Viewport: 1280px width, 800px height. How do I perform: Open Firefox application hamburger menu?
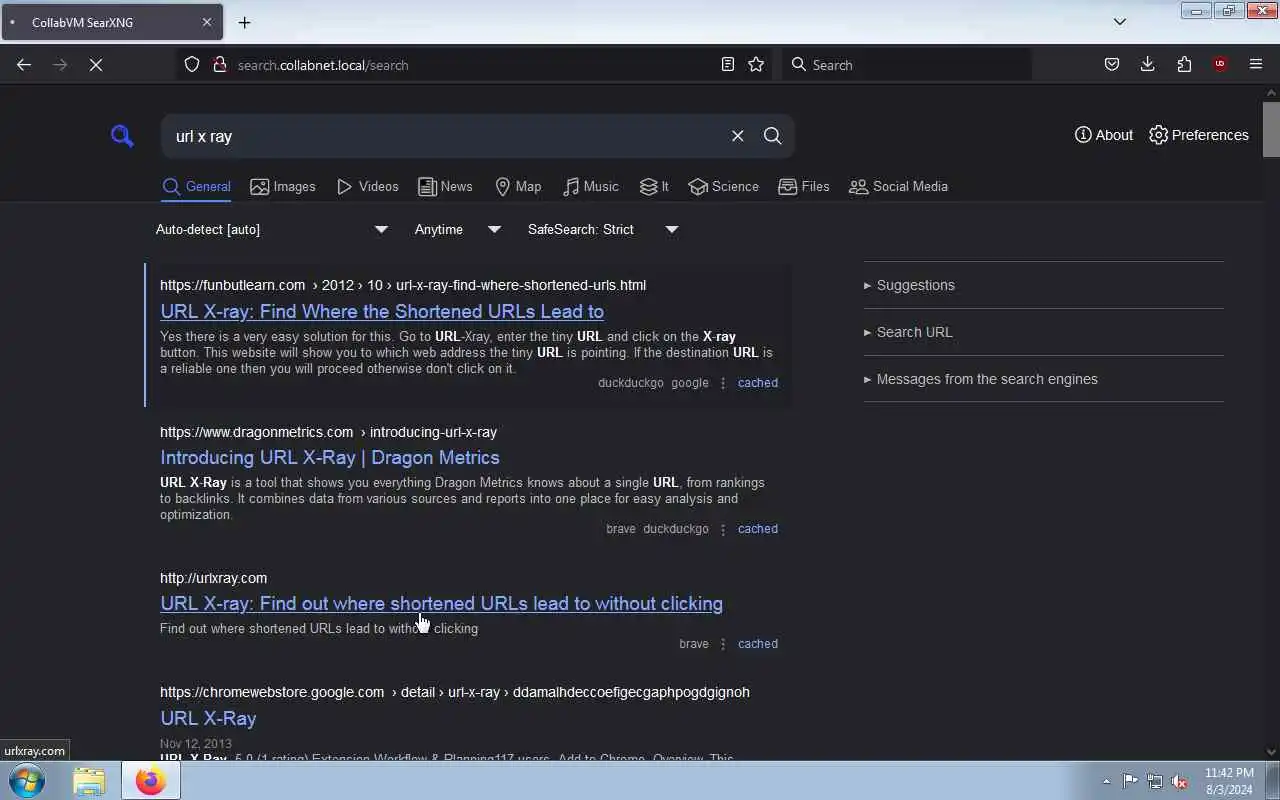(x=1256, y=64)
